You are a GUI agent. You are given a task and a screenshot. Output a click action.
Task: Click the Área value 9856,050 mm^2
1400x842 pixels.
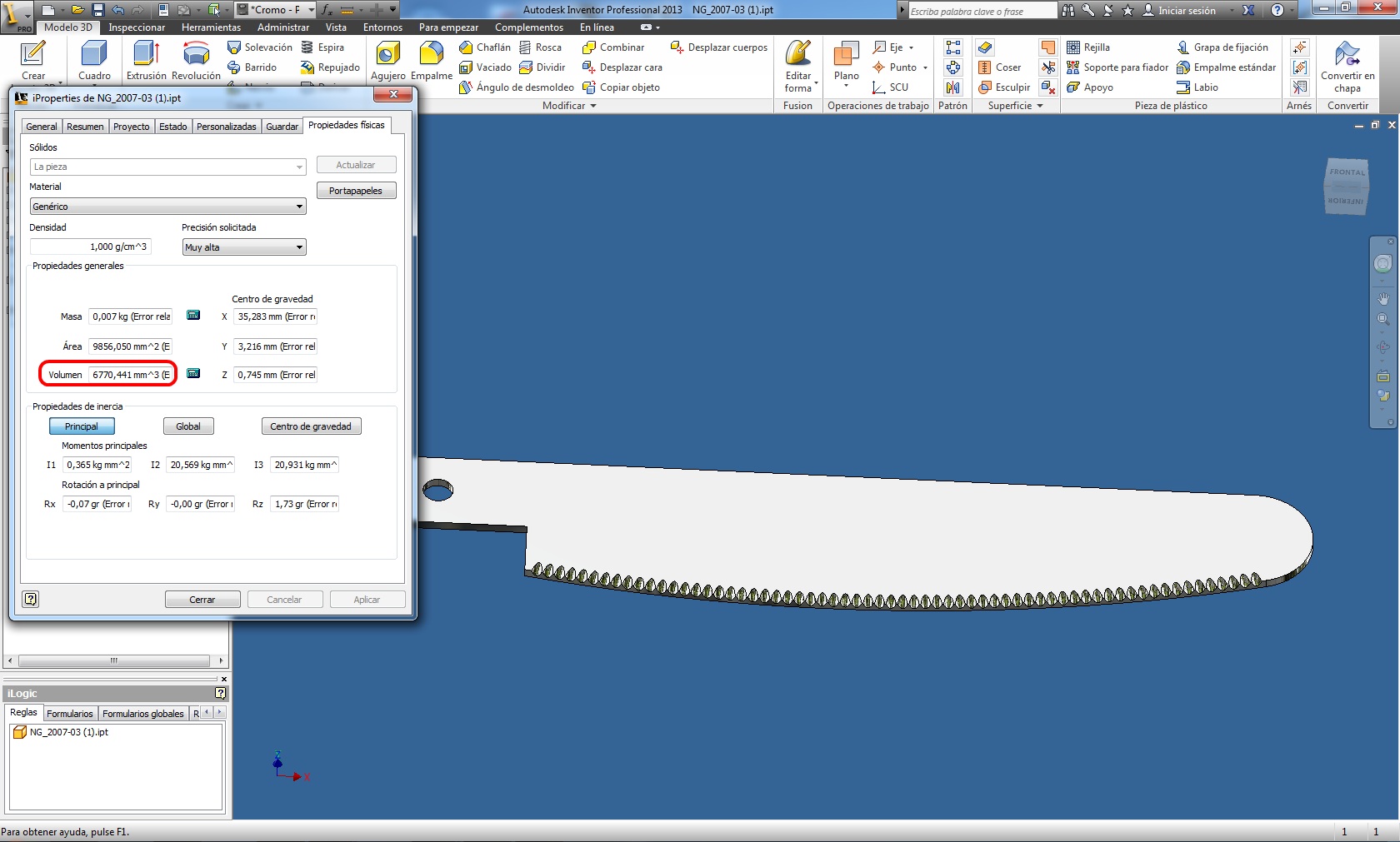(131, 346)
